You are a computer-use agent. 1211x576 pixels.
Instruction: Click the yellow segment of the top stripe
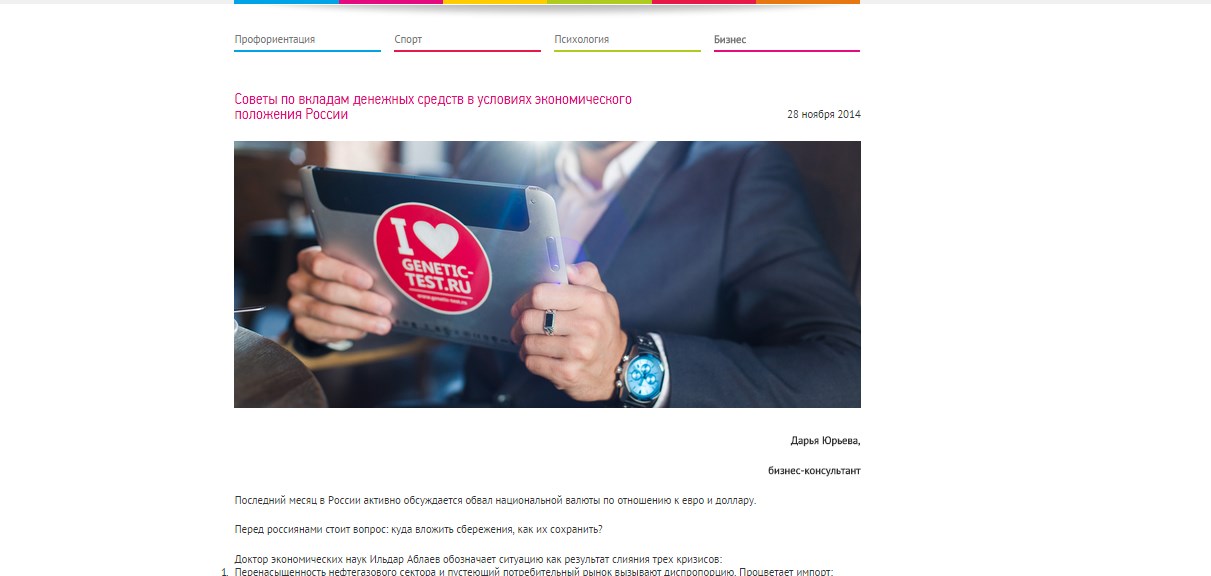pyautogui.click(x=495, y=2)
